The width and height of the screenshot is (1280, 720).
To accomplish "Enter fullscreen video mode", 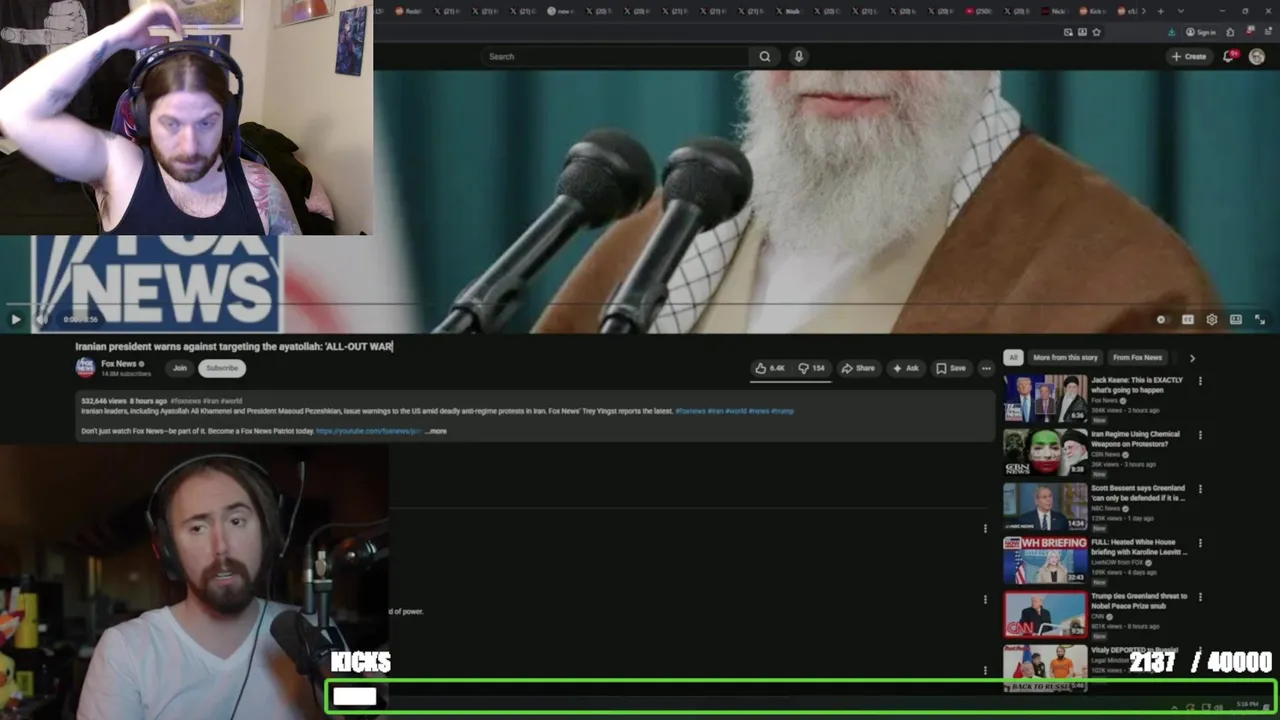I will coord(1260,320).
